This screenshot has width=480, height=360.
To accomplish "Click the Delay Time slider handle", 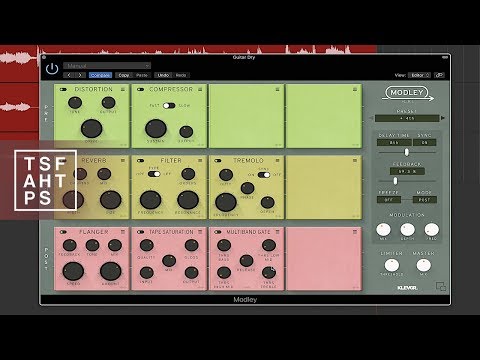I will click(406, 152).
